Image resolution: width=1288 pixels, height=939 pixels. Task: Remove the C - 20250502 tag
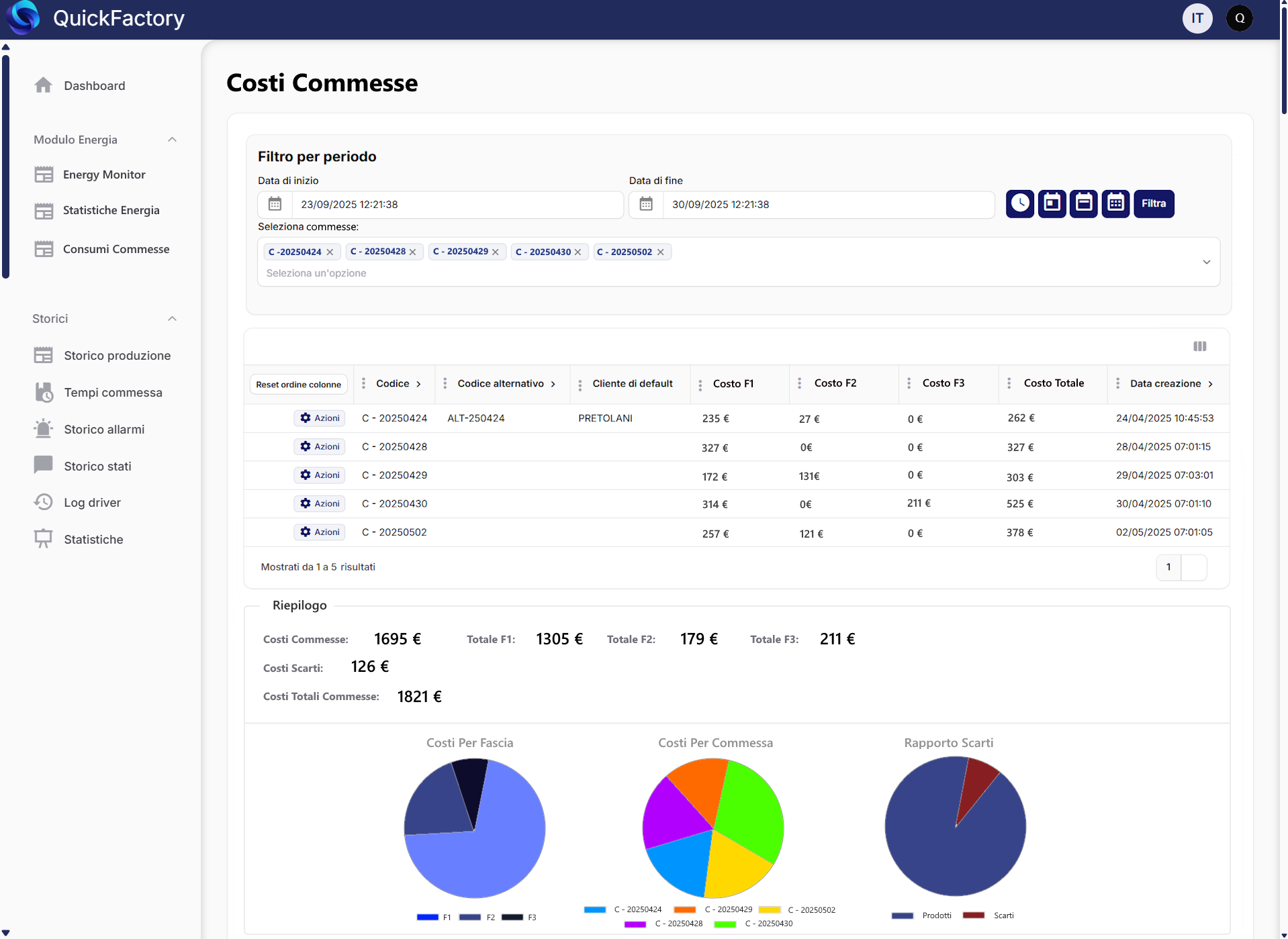coord(661,252)
